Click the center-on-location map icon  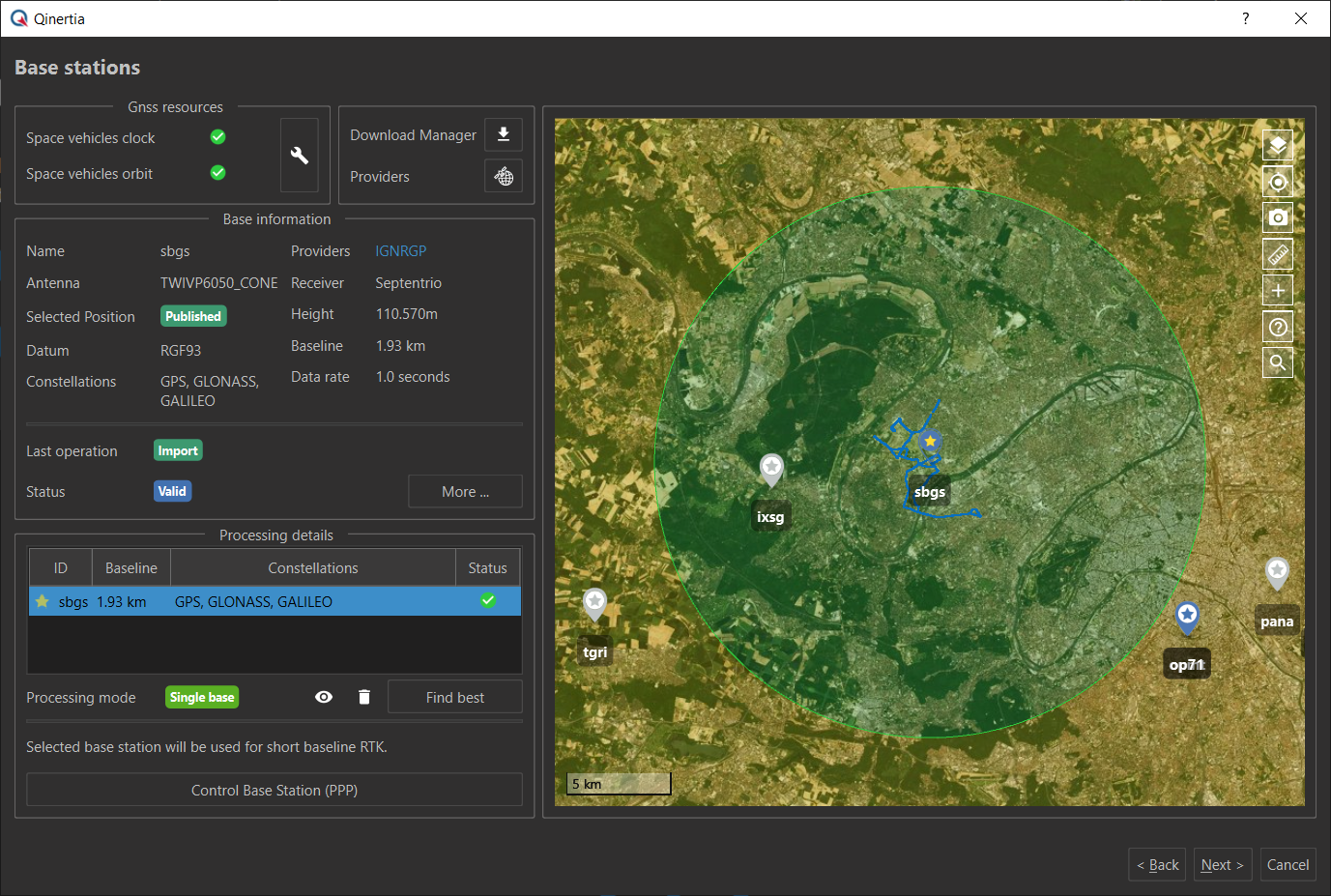click(1277, 182)
